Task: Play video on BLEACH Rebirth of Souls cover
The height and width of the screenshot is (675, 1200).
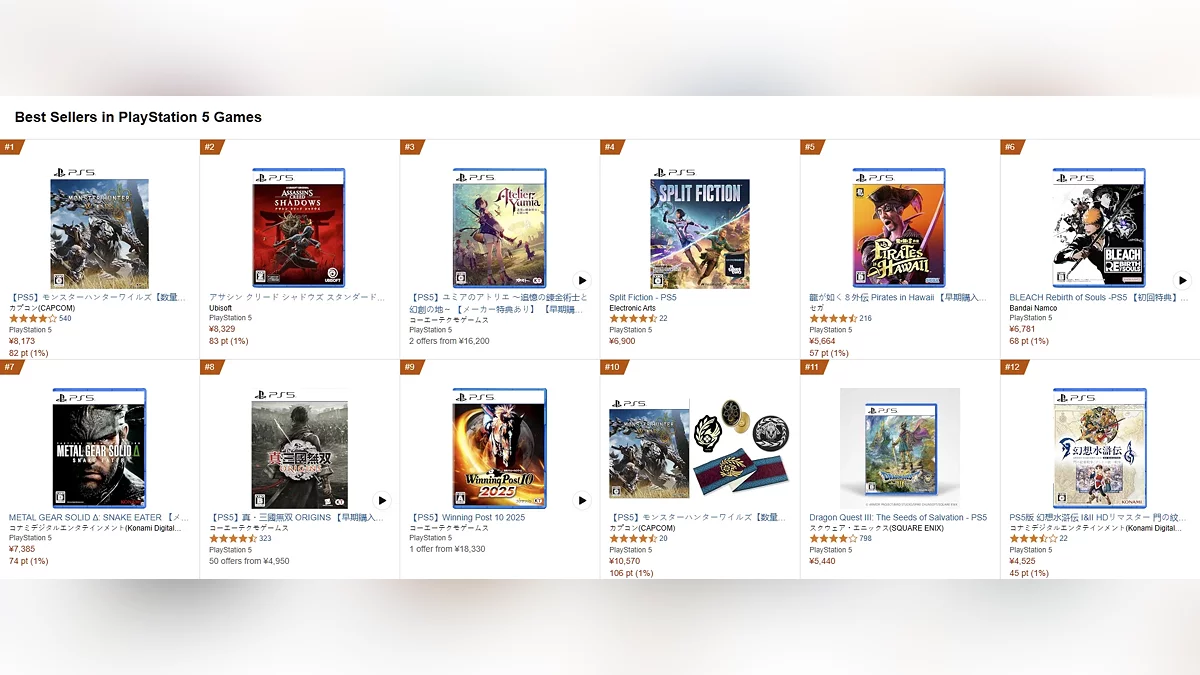Action: 1182,280
